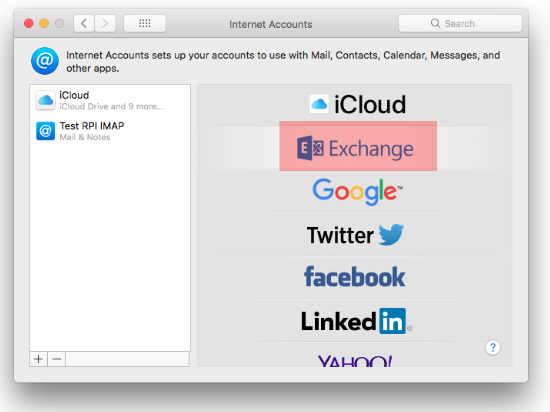The width and height of the screenshot is (550, 412).
Task: Add an account with the plus button
Action: (x=39, y=359)
